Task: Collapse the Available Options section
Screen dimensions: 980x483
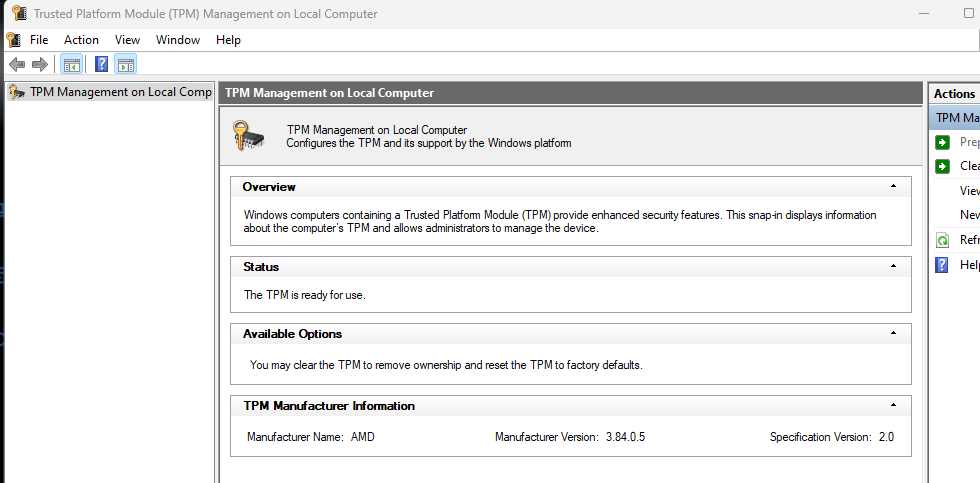Action: [894, 333]
